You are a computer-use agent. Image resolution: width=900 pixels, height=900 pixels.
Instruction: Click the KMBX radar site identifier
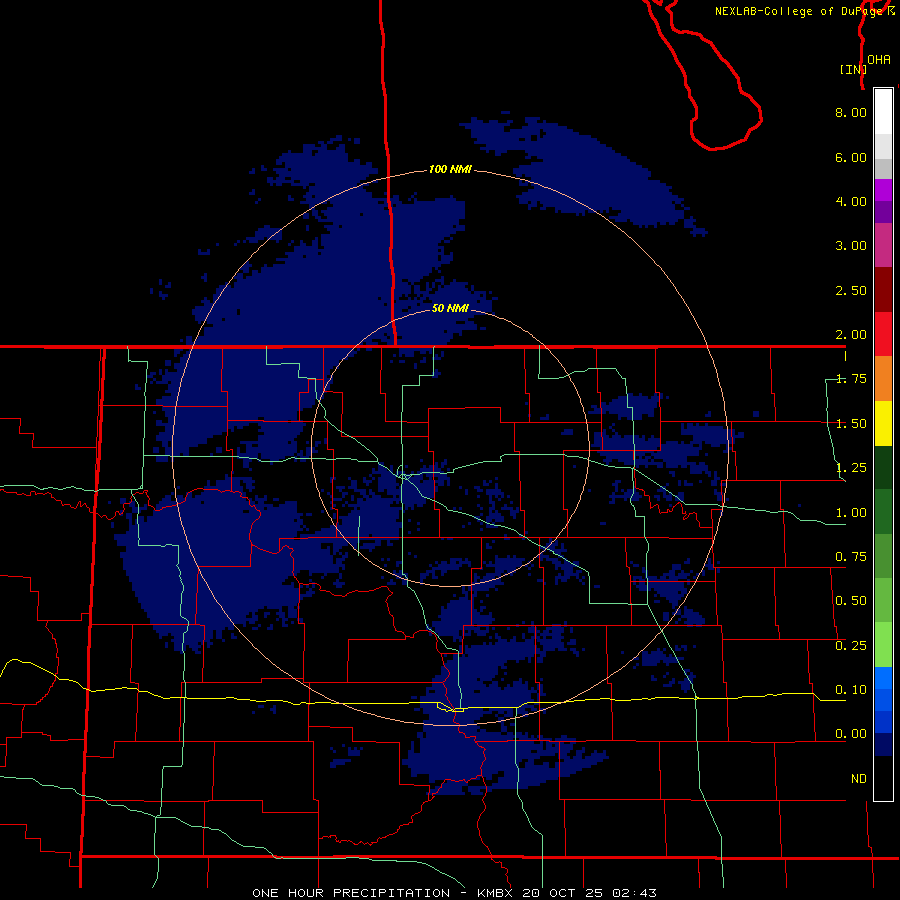pyautogui.click(x=496, y=893)
